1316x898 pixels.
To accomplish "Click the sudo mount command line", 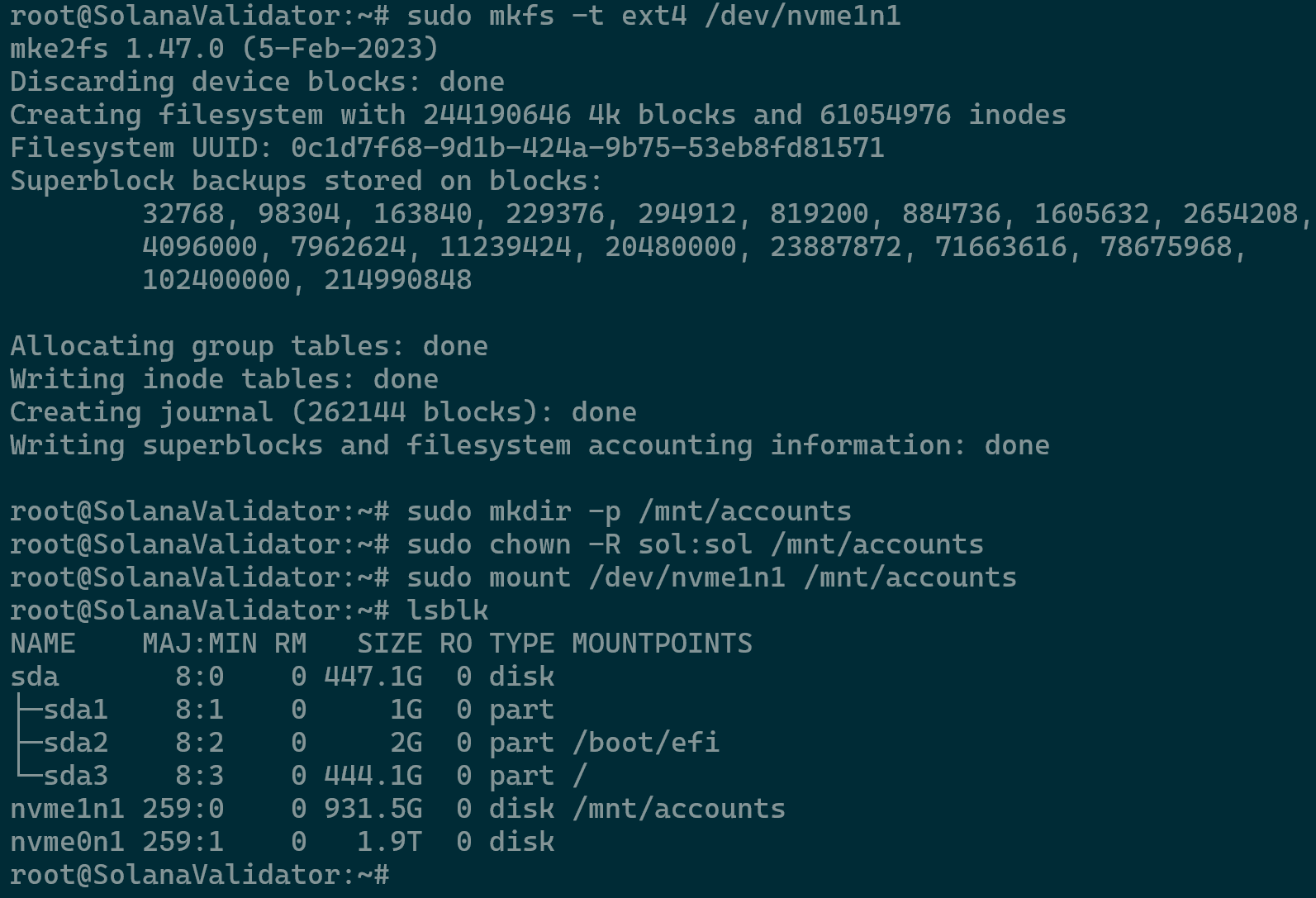I will pyautogui.click(x=710, y=577).
